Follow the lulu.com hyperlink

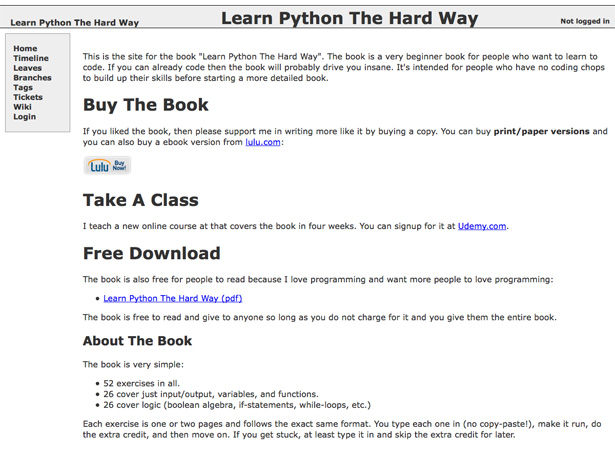264,143
